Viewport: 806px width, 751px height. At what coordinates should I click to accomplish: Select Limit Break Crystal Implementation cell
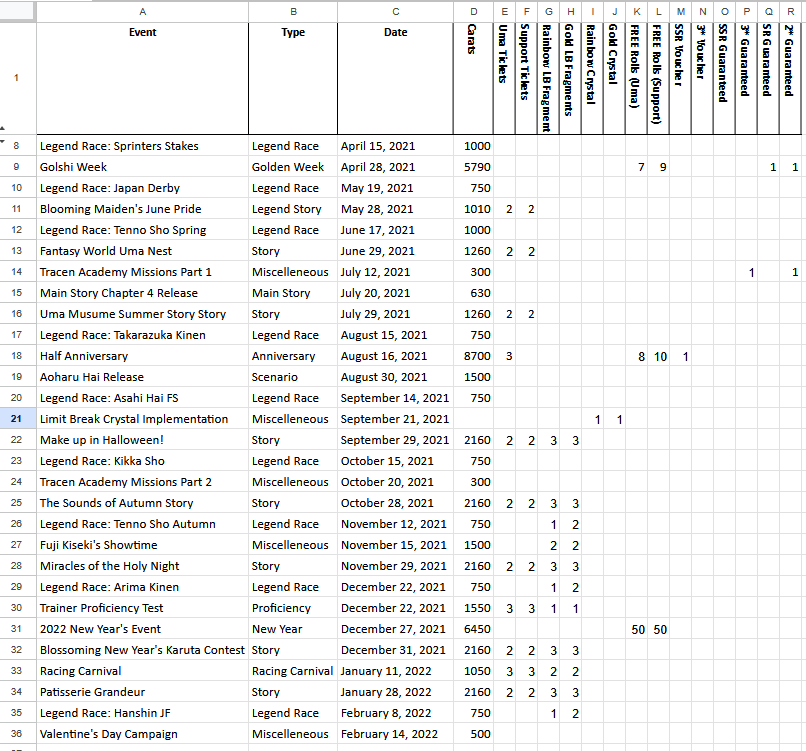click(x=142, y=419)
